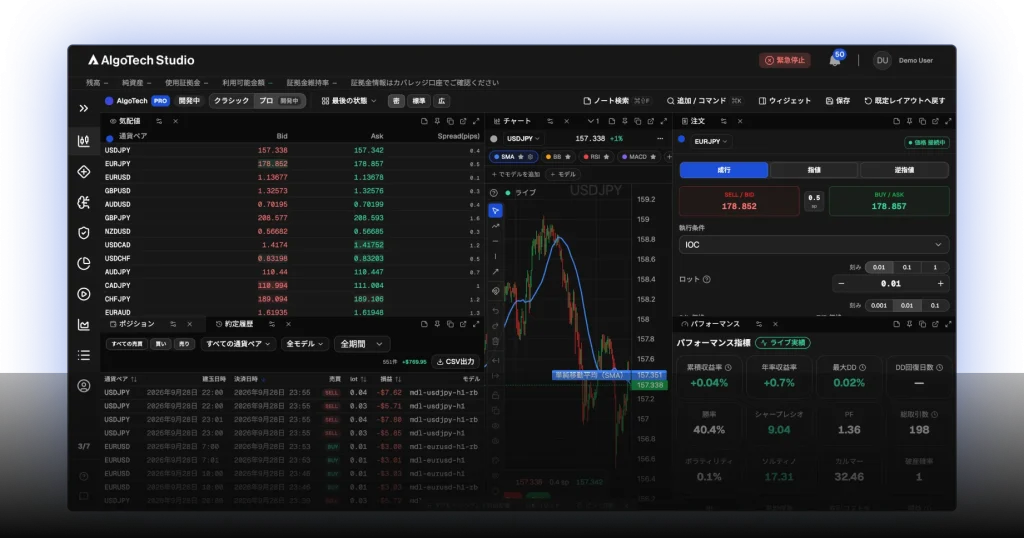The height and width of the screenshot is (538, 1024).
Task: Switch to the 指値 order tab
Action: coord(814,170)
